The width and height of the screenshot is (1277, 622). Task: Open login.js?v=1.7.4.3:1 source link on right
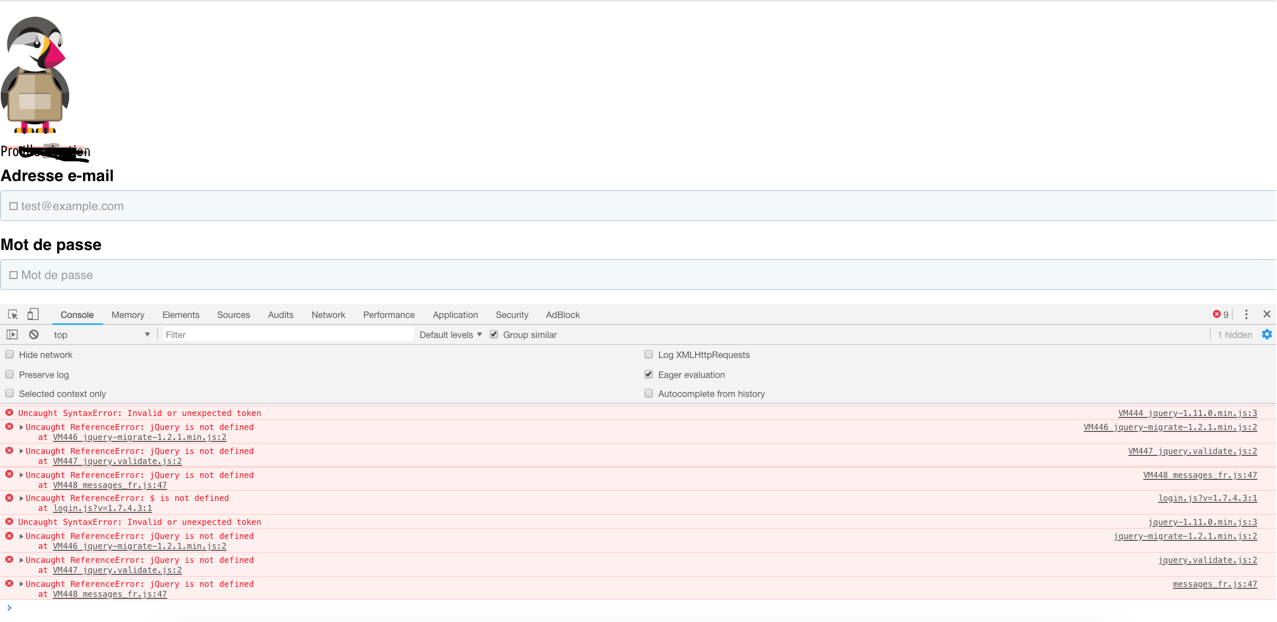tap(1208, 498)
